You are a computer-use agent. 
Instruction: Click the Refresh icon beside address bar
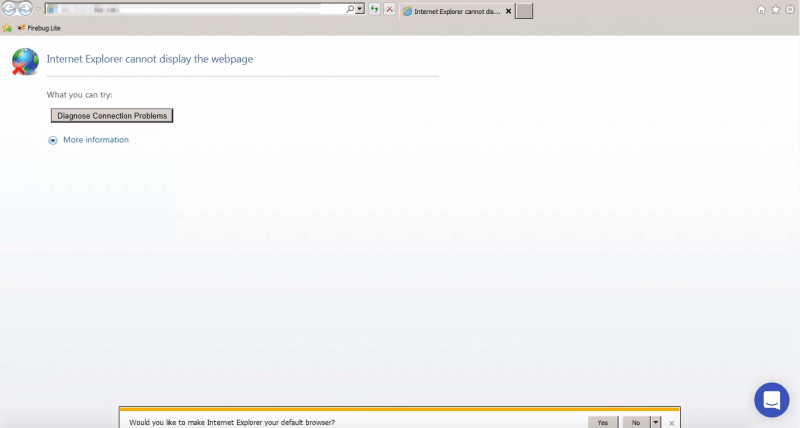(x=374, y=9)
